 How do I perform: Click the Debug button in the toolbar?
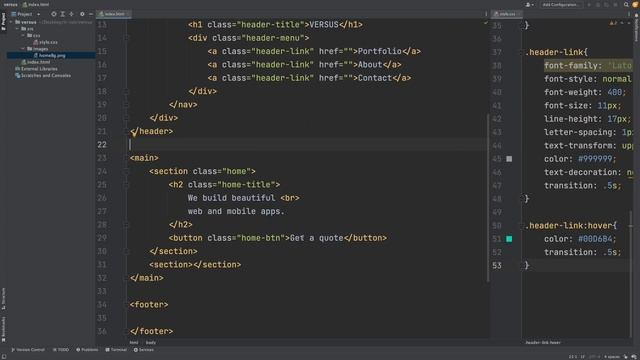tap(598, 4)
